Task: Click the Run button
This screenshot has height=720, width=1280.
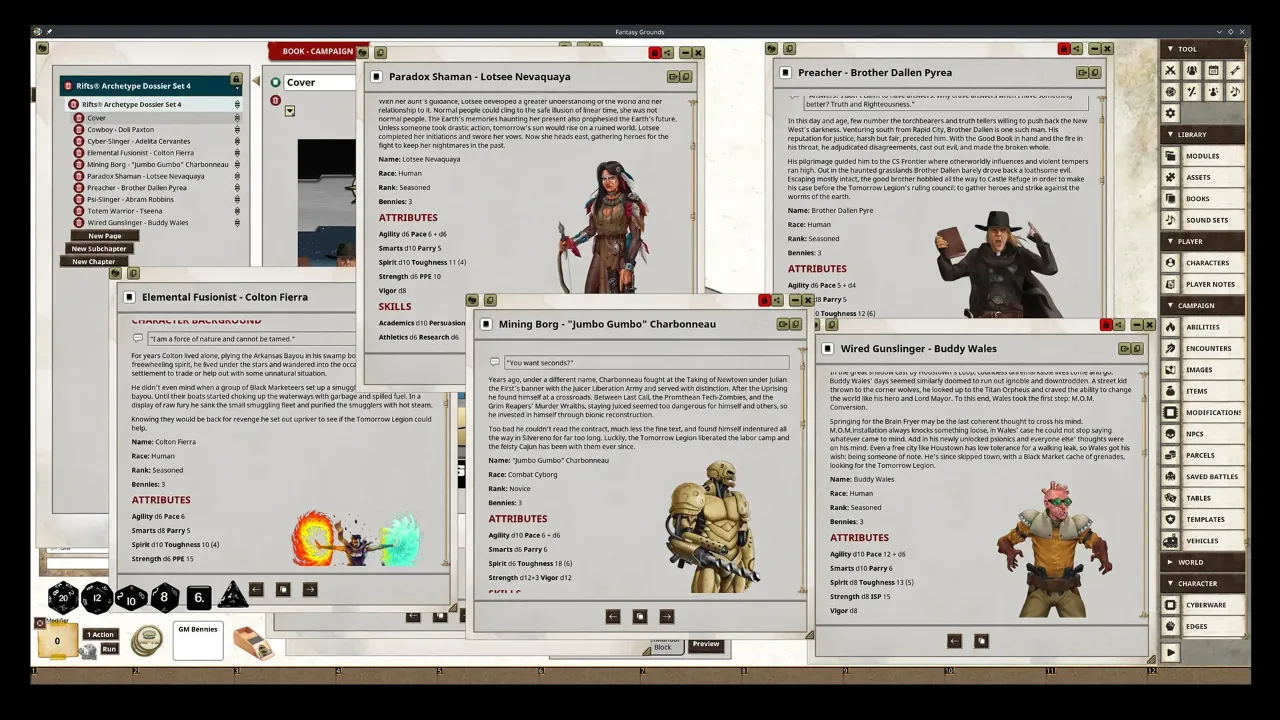Action: pos(109,649)
